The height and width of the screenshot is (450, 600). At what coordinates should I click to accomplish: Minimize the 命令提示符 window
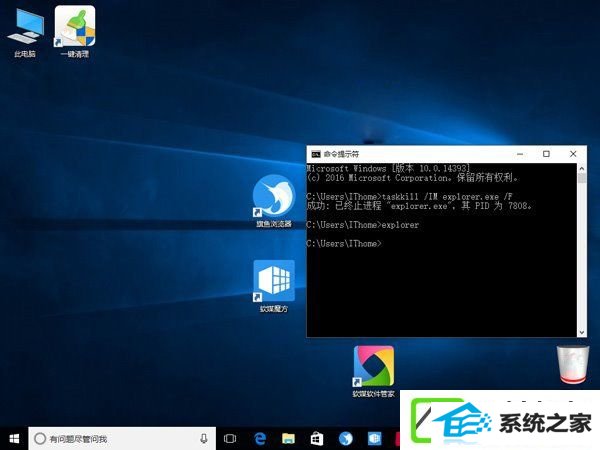[x=520, y=154]
